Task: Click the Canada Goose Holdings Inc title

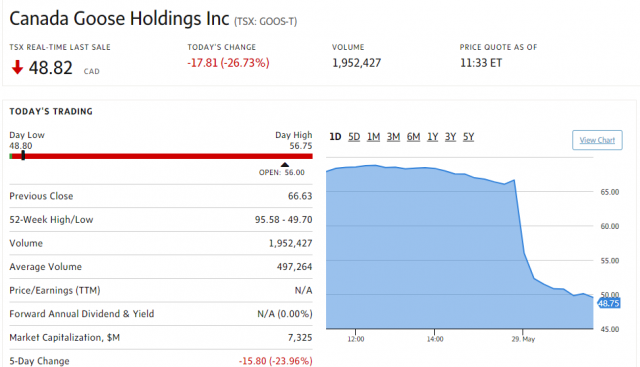Action: [119, 19]
